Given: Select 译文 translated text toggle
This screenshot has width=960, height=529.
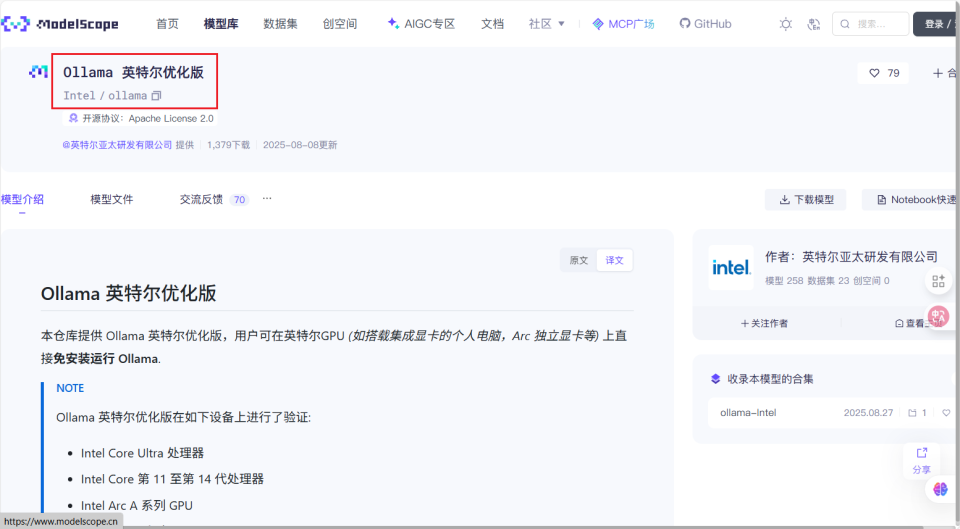Looking at the screenshot, I should click(614, 260).
